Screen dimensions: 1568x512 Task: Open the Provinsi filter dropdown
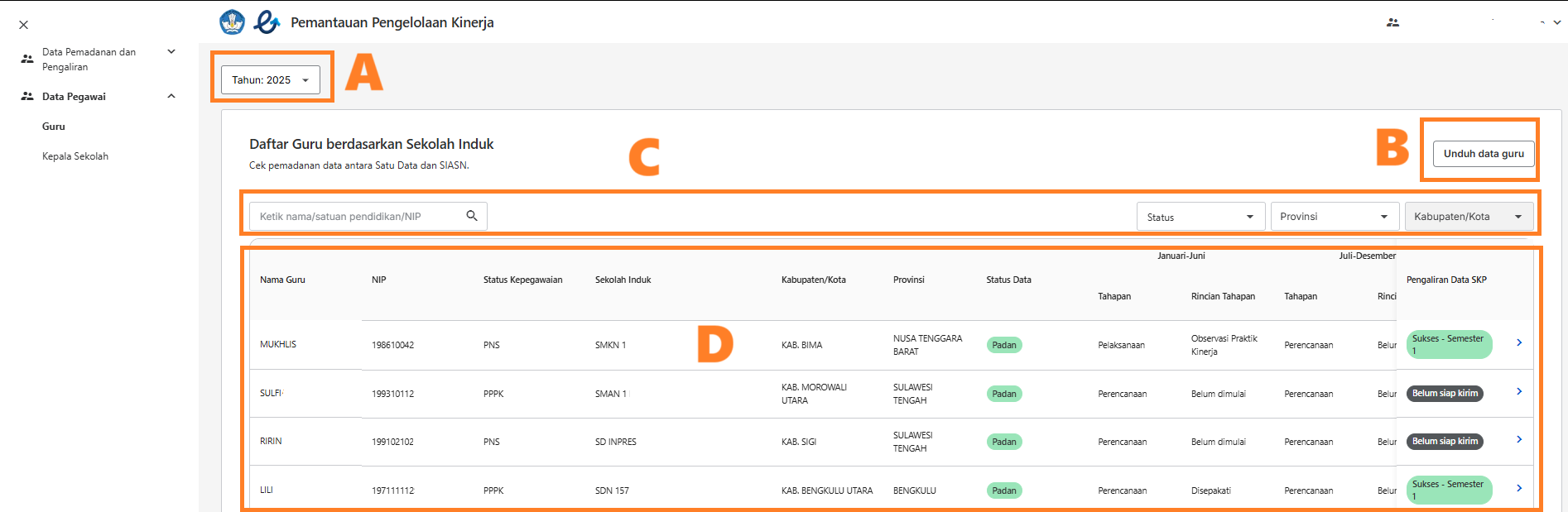(1334, 217)
